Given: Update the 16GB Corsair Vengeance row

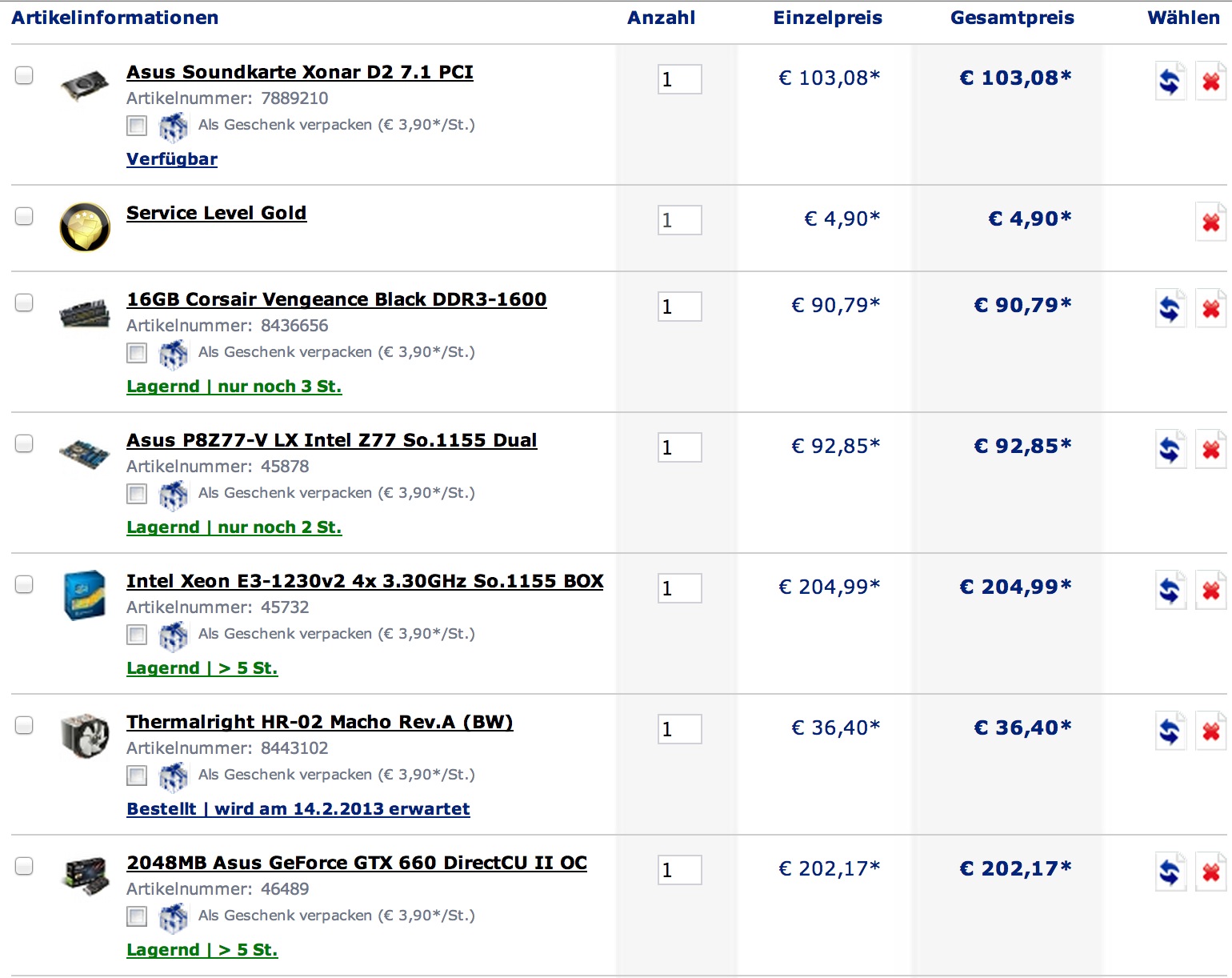Looking at the screenshot, I should click(x=1170, y=308).
